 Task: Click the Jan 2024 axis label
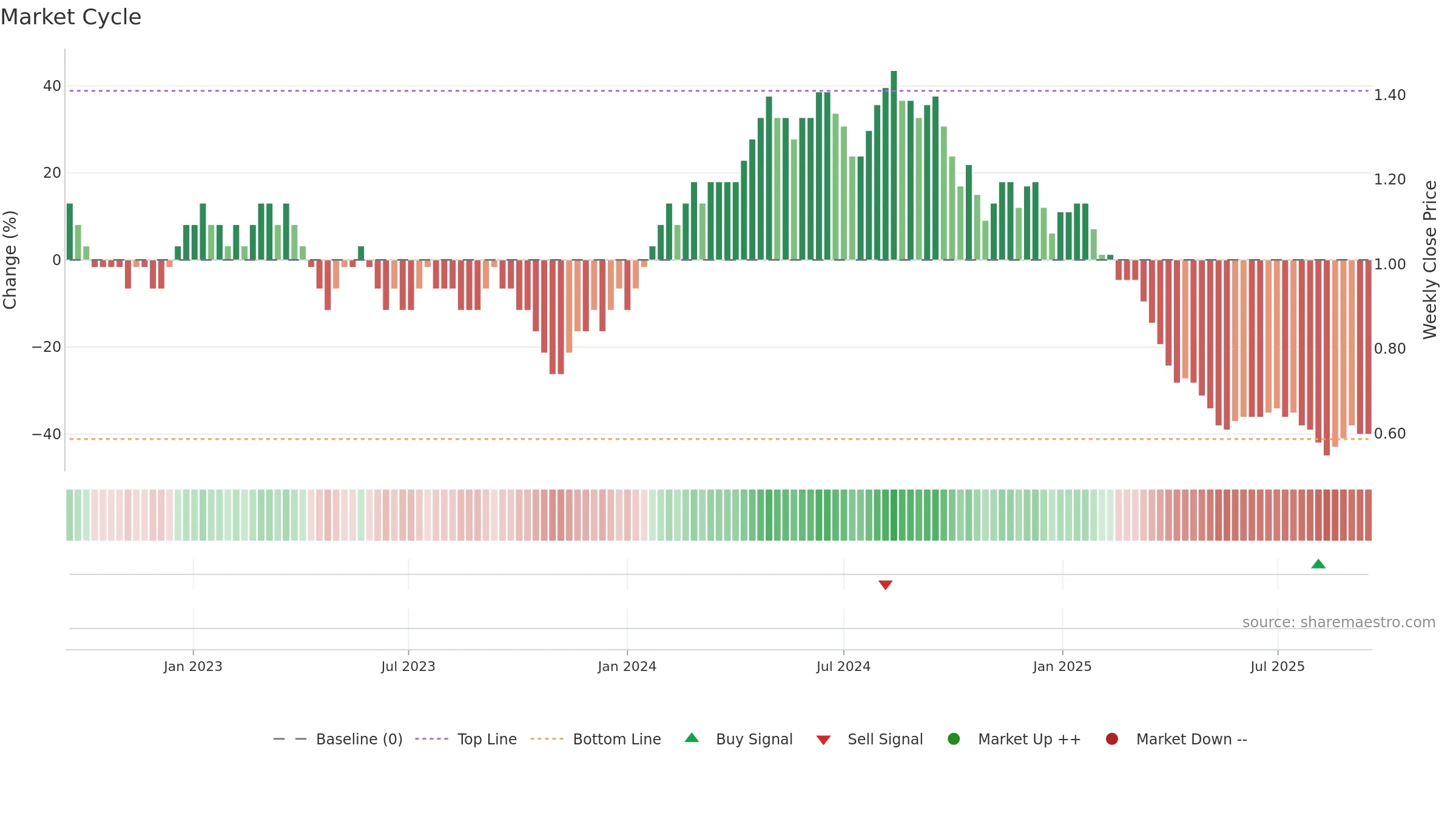(x=627, y=667)
